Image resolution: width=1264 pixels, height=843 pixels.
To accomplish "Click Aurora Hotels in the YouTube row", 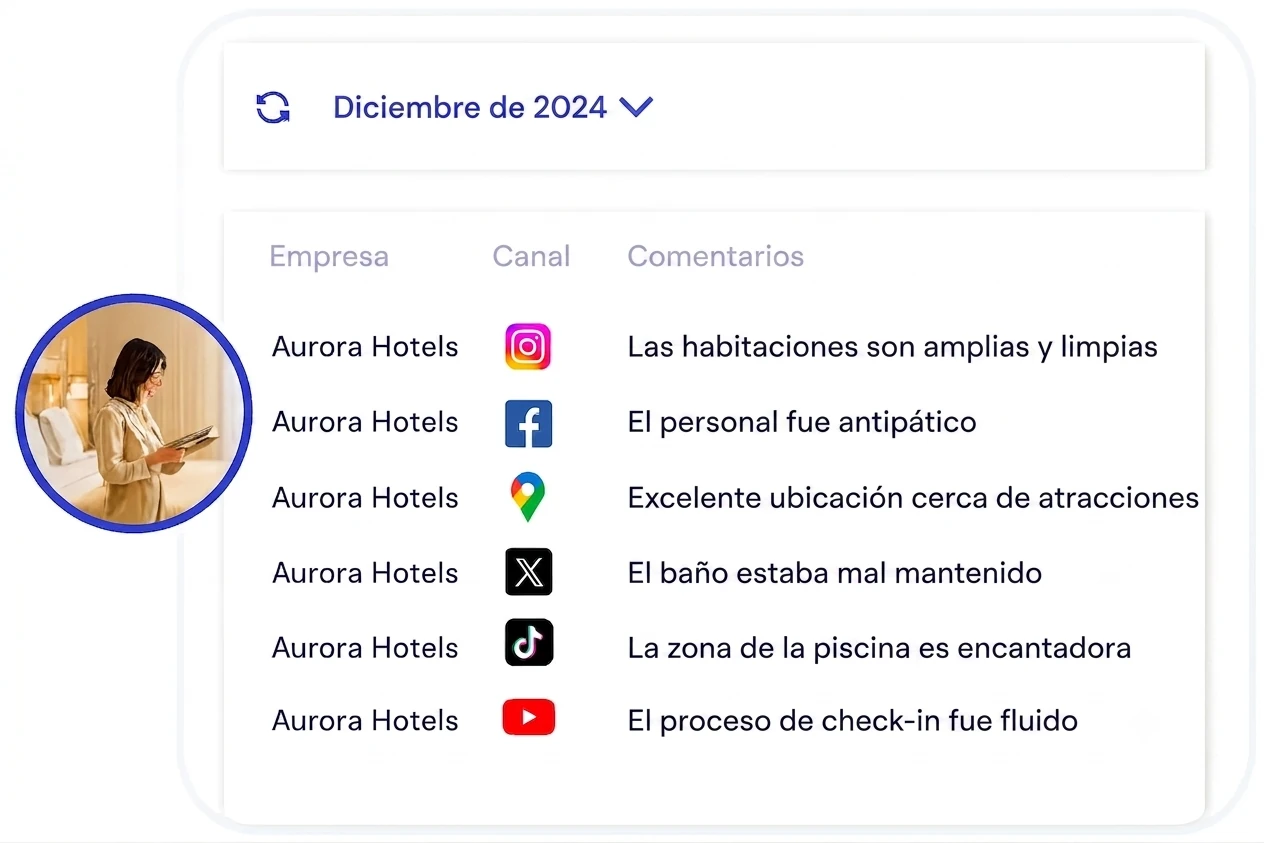I will pyautogui.click(x=365, y=721).
